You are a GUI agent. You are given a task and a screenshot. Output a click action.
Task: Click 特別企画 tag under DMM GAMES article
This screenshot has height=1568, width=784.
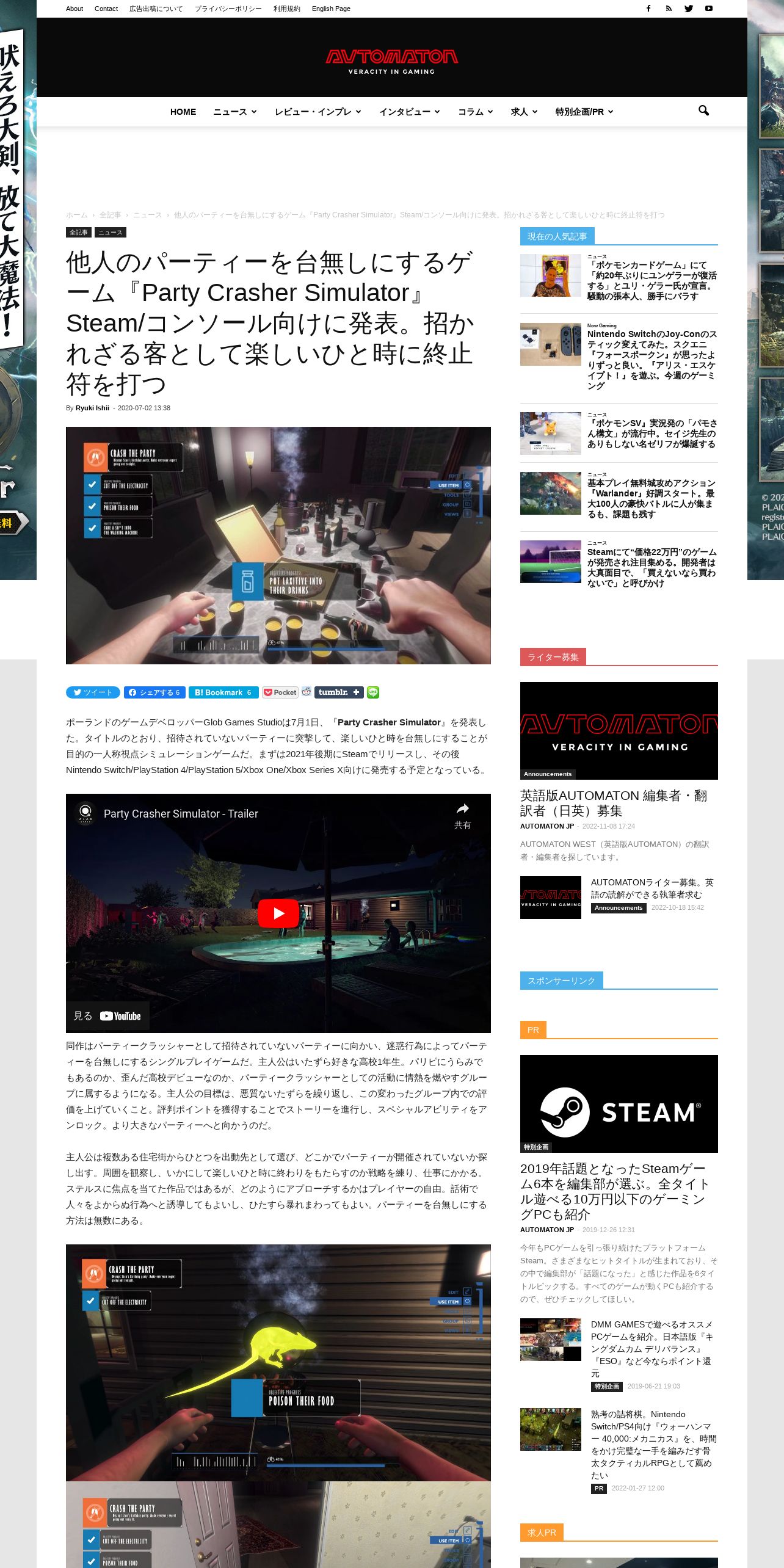point(606,1387)
